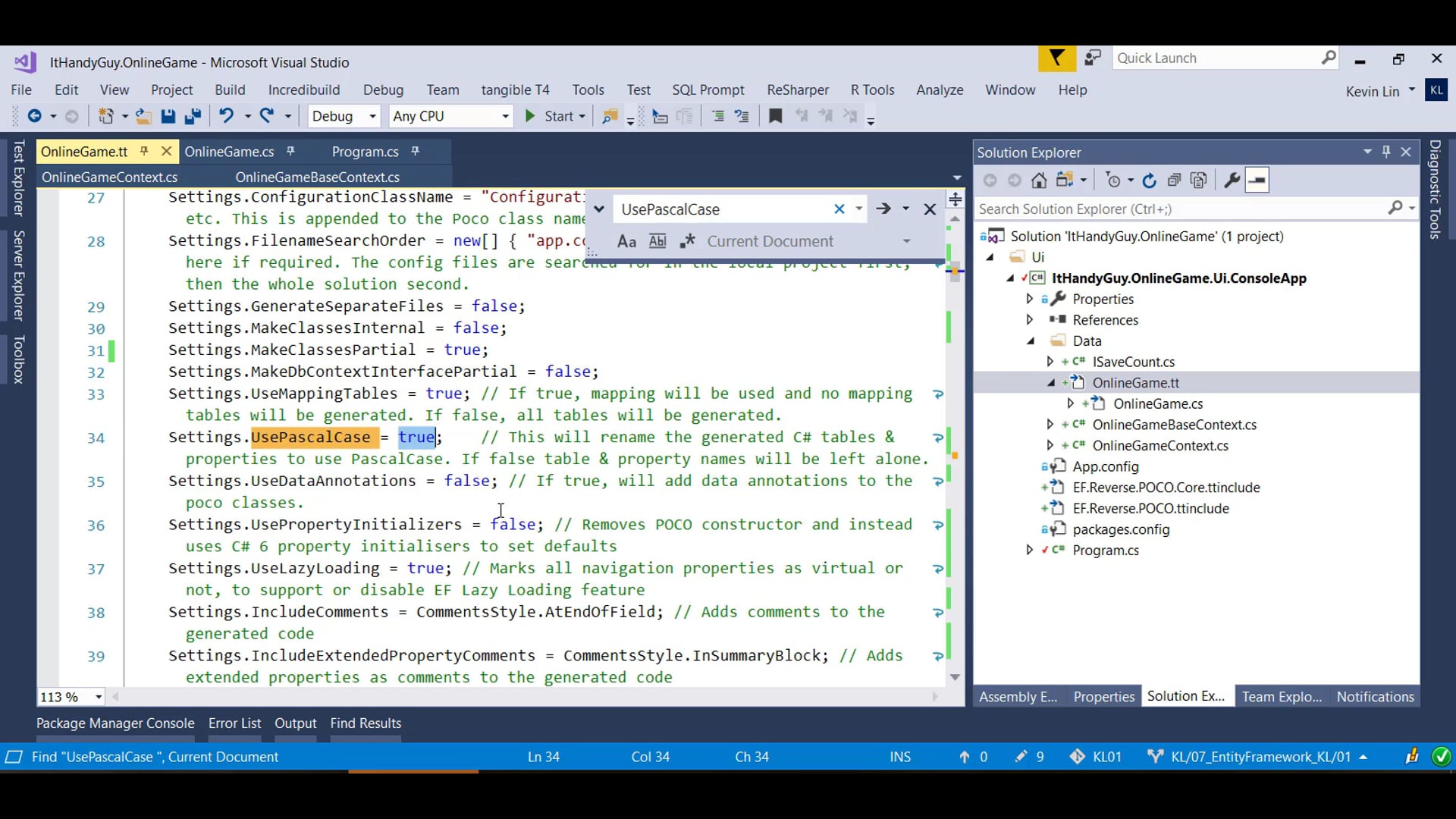Switch to the Program.cs tab
1456x819 pixels.
(x=365, y=152)
